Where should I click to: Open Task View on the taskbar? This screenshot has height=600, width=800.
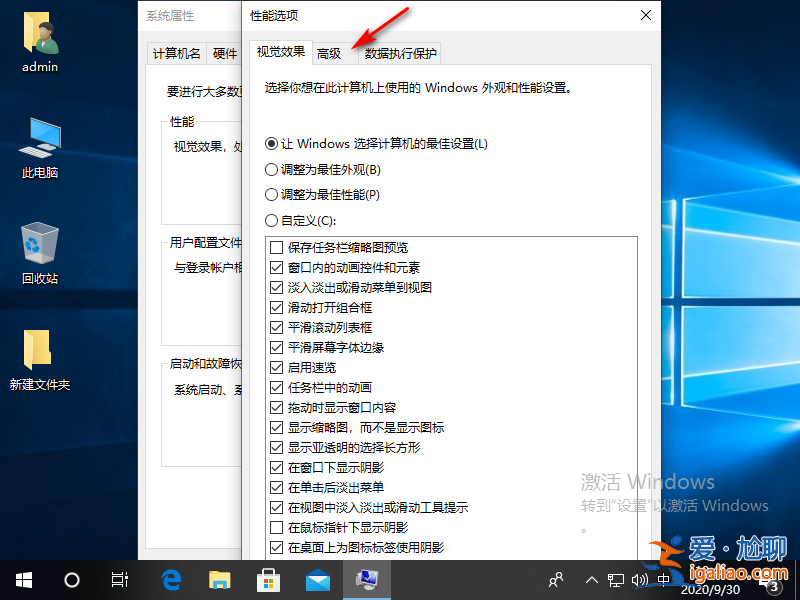(x=119, y=579)
